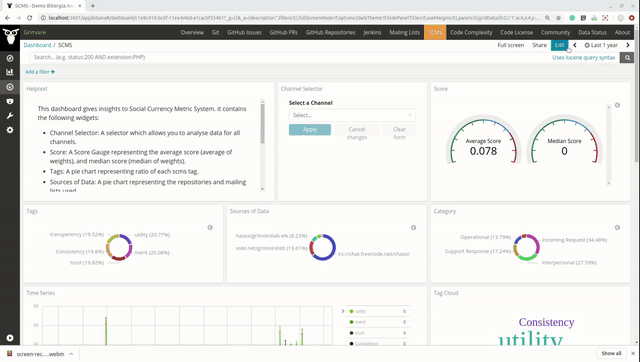Open the Git menu

(x=216, y=32)
